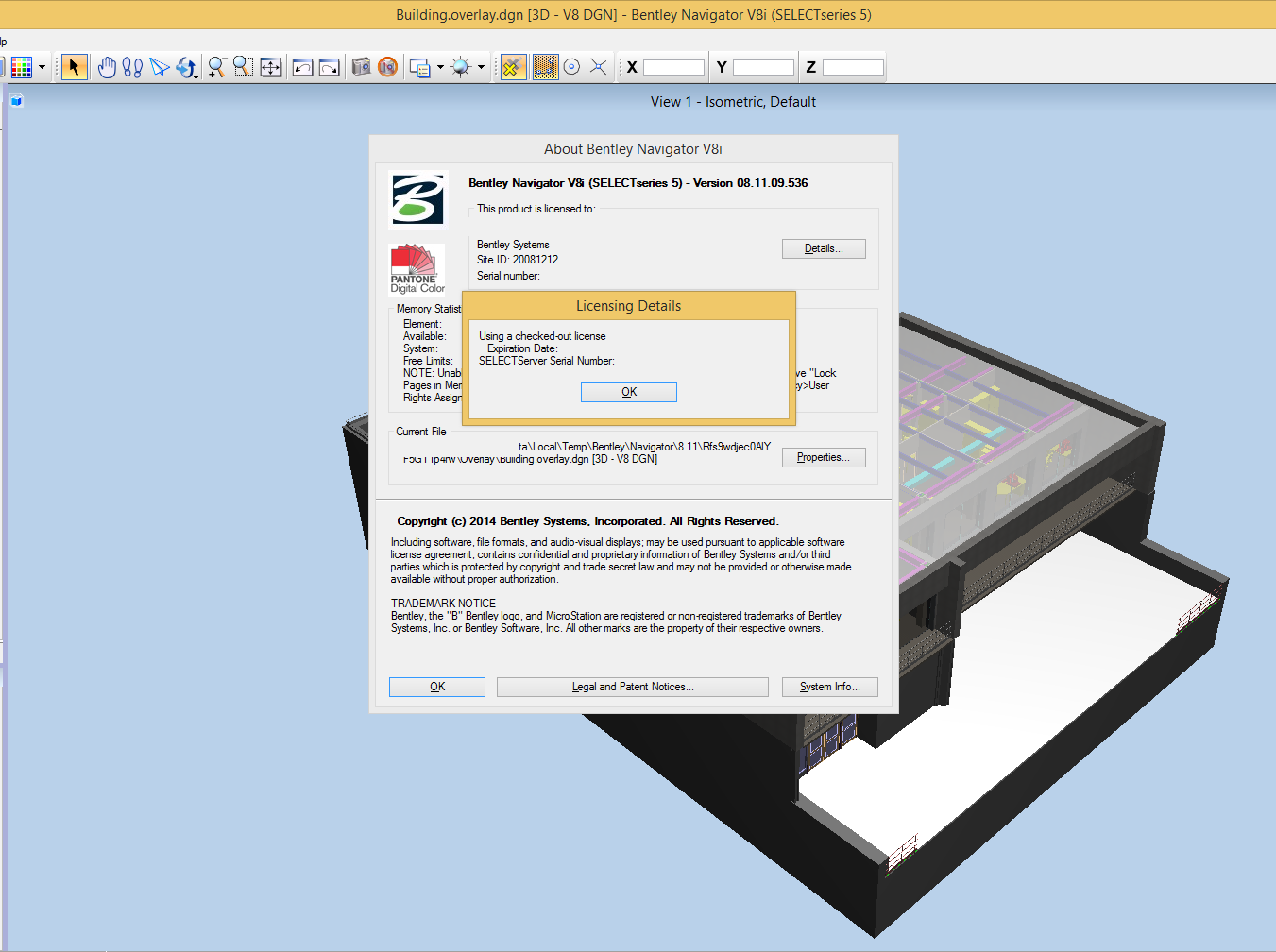The image size is (1276, 952).
Task: Click the View Previous icon
Action: click(302, 67)
